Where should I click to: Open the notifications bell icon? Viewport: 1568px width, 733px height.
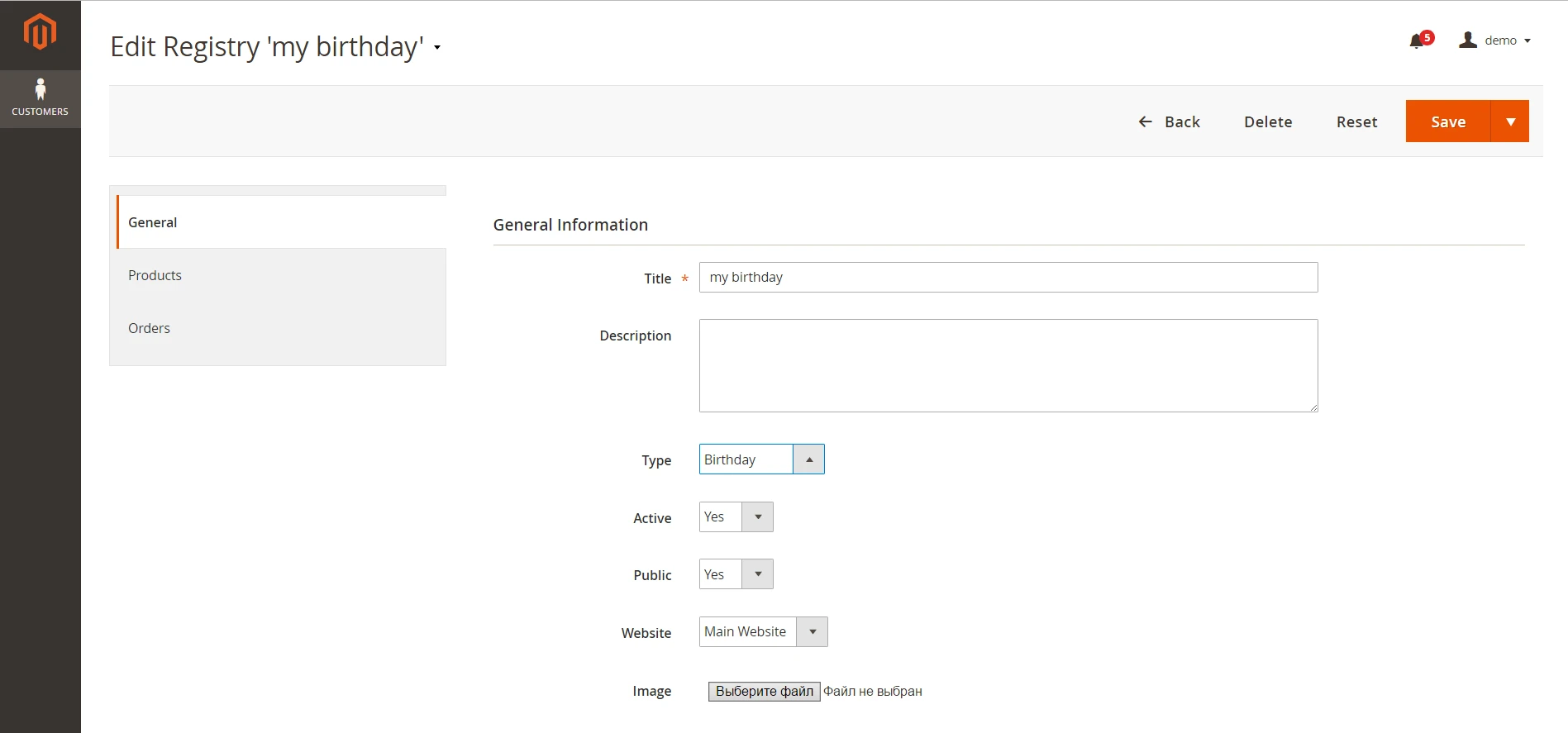click(1417, 40)
